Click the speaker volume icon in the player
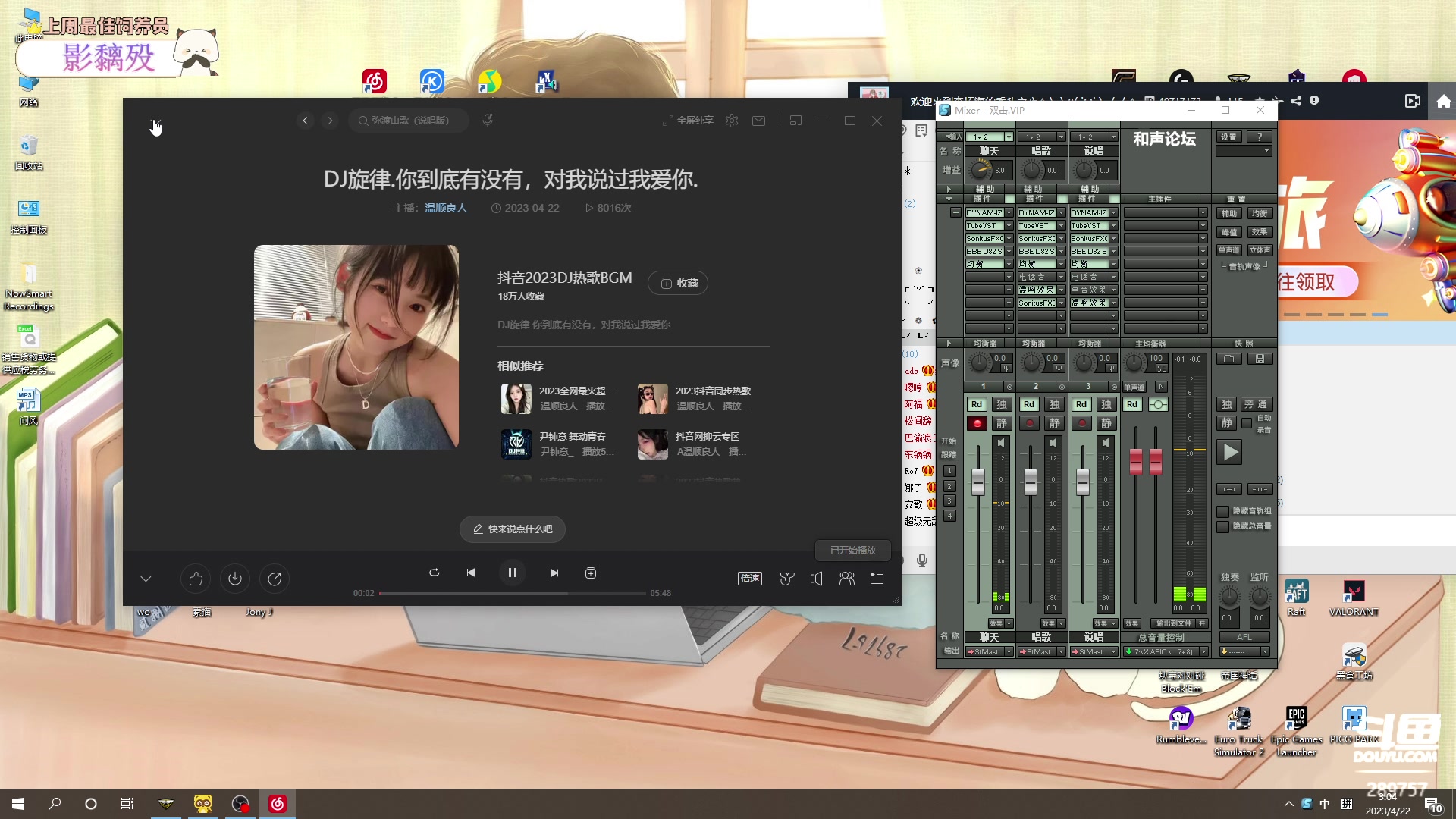This screenshot has width=1456, height=819. (x=816, y=578)
